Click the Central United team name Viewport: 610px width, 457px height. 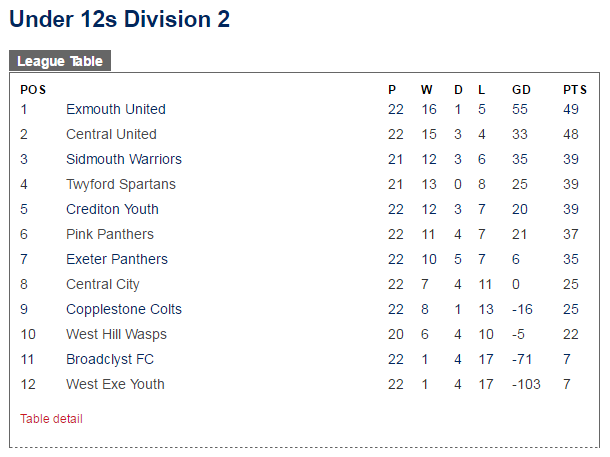coord(111,134)
